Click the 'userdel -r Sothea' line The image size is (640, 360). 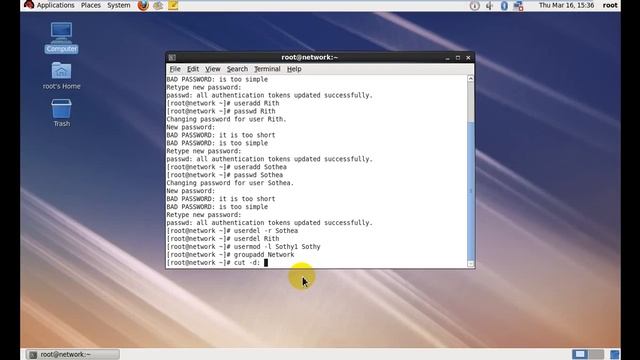[232, 231]
